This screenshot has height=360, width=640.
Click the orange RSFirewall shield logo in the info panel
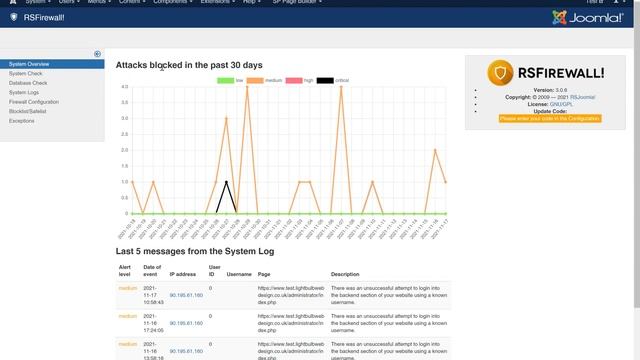tap(500, 73)
